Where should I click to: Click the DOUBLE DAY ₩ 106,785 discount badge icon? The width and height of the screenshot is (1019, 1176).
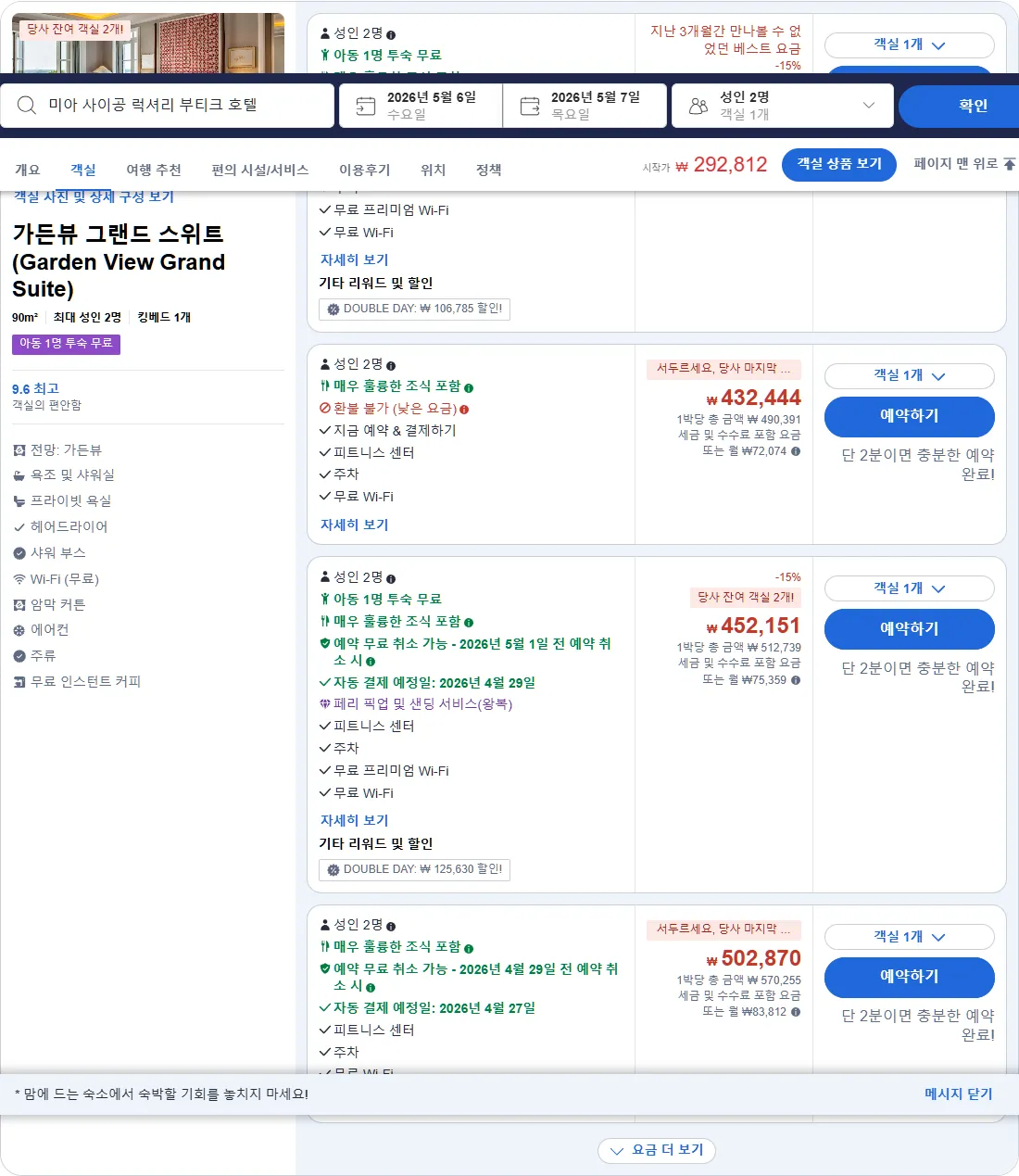(x=333, y=310)
